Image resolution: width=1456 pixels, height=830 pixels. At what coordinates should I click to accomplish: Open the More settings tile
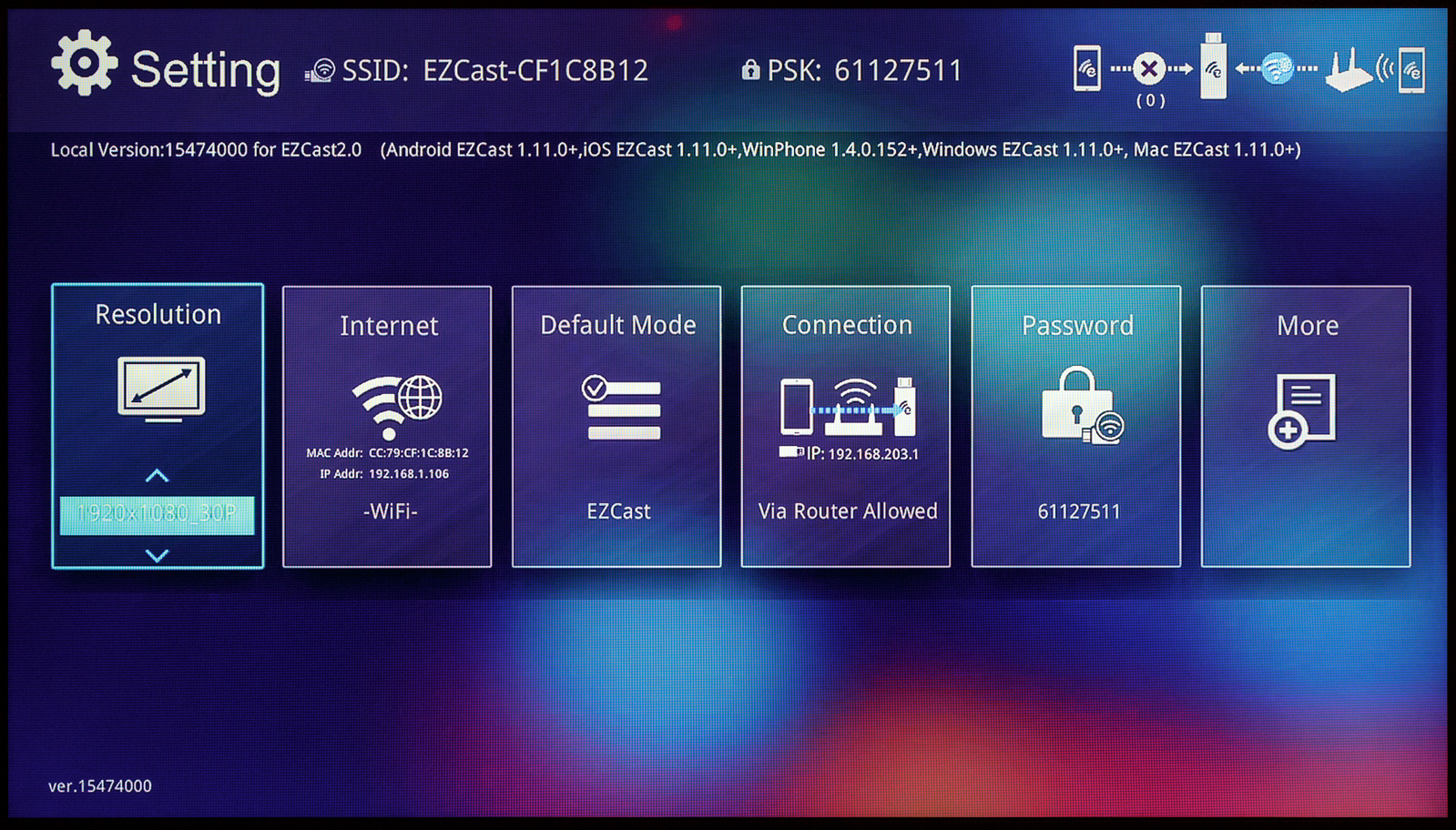pyautogui.click(x=1306, y=427)
